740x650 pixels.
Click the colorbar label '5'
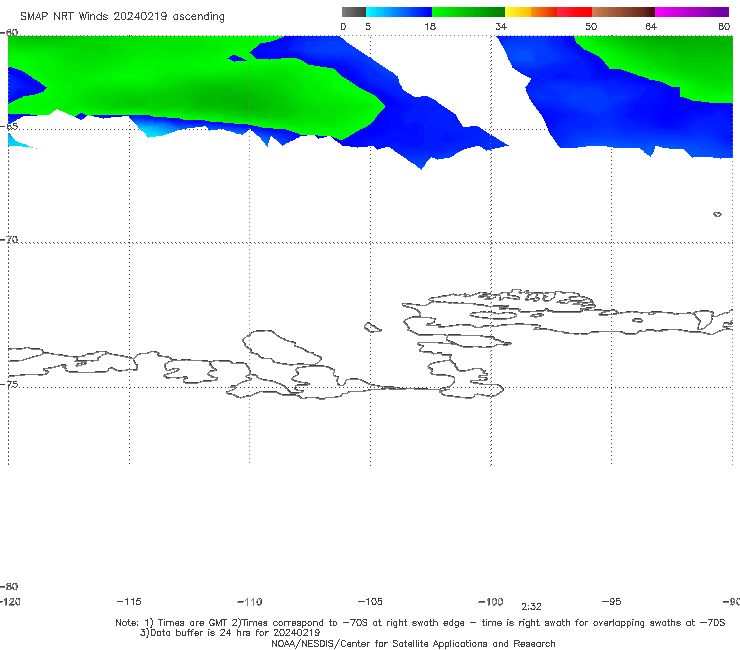tap(368, 26)
